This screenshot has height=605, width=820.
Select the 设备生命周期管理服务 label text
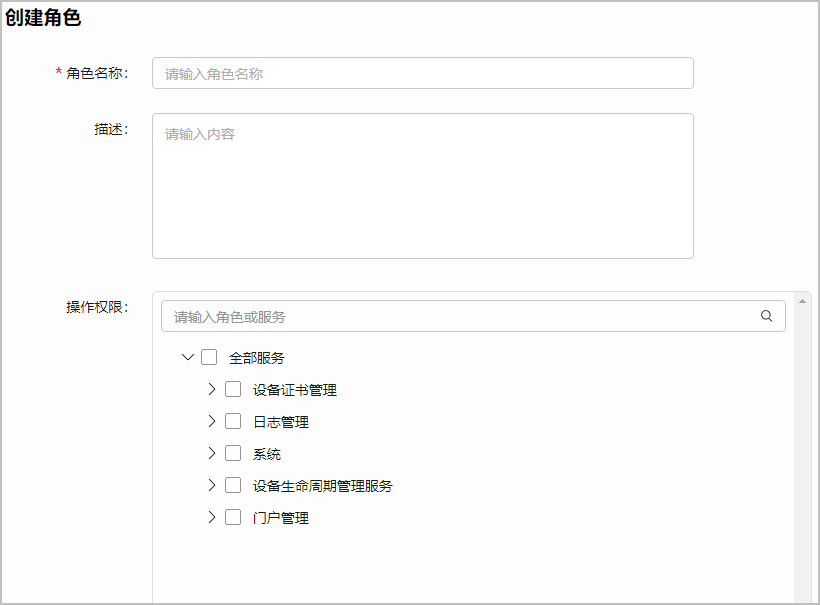point(323,486)
